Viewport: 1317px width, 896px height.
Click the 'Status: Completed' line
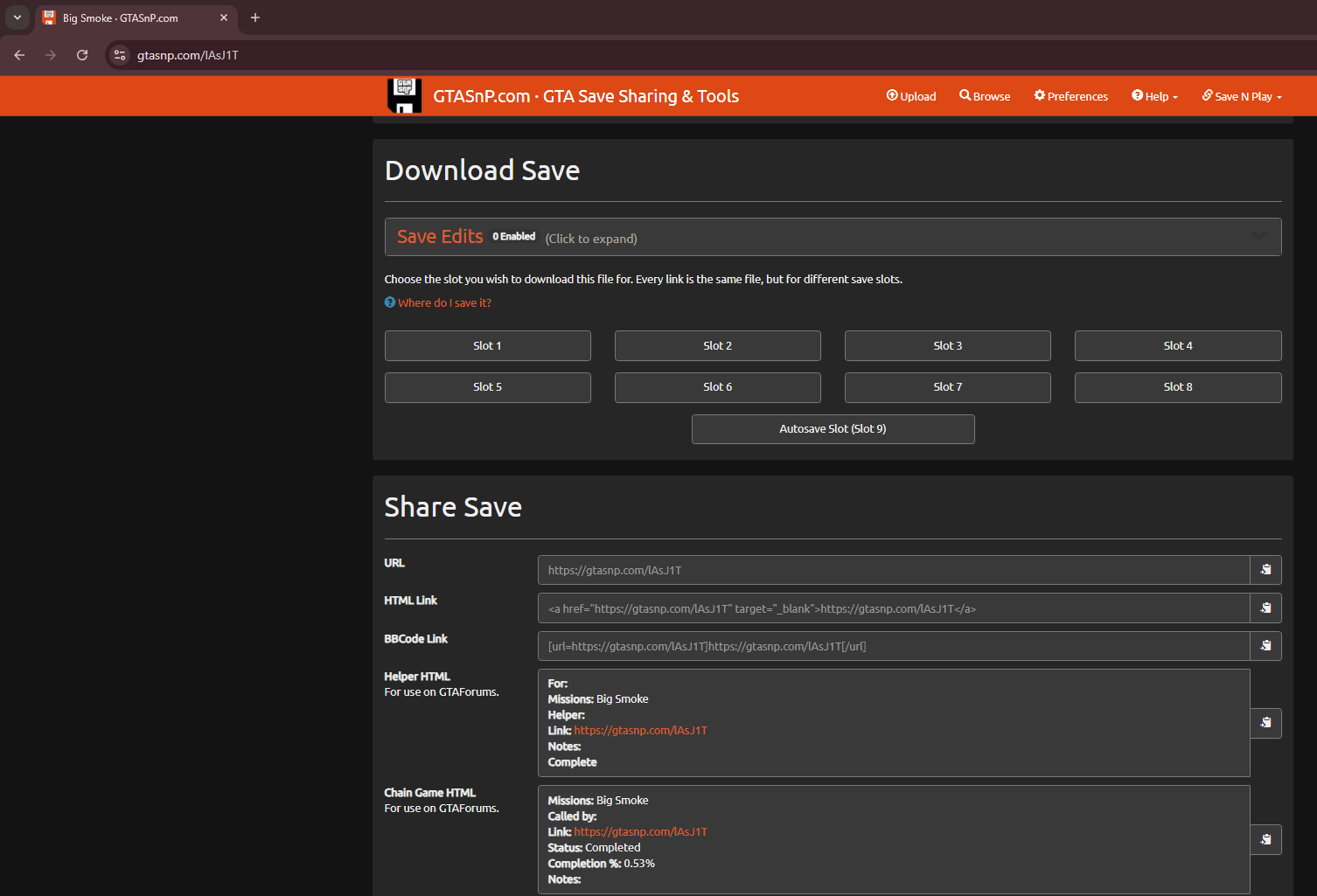[594, 848]
